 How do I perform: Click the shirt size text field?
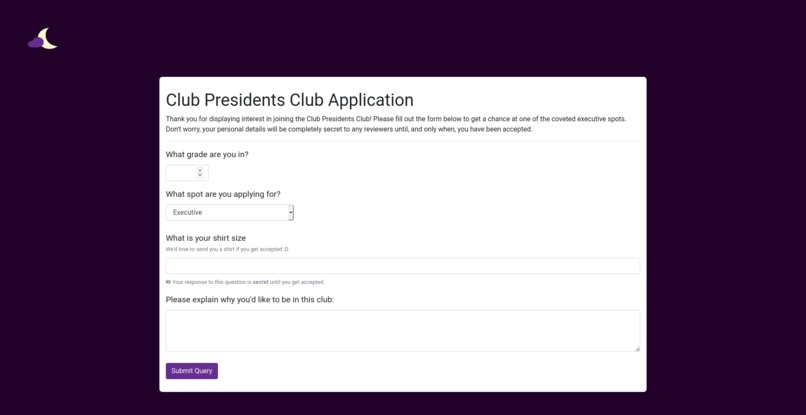click(x=402, y=266)
